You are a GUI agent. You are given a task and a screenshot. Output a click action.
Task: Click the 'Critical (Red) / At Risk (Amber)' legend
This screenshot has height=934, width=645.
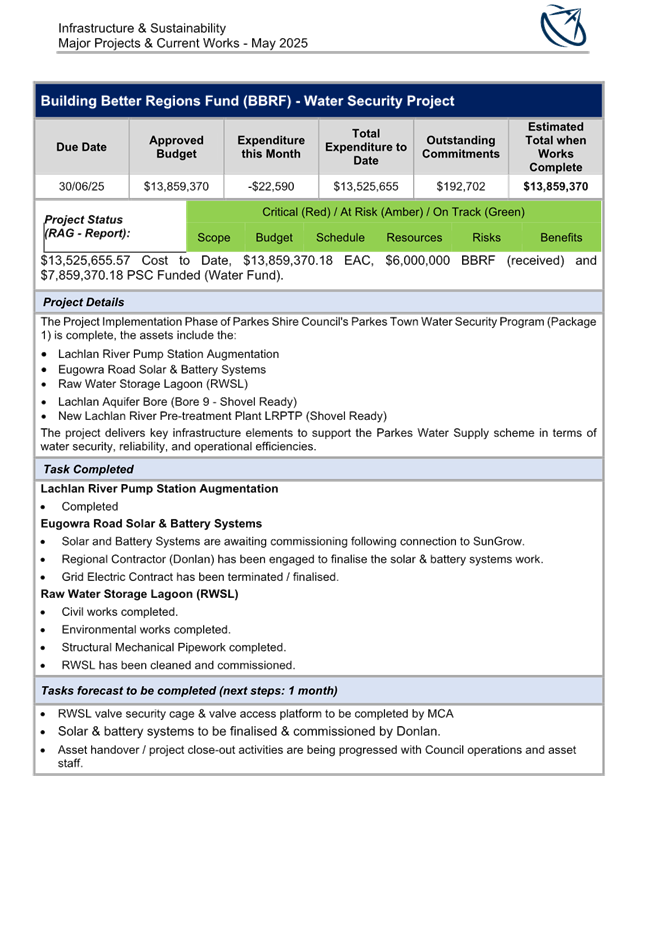tap(393, 212)
